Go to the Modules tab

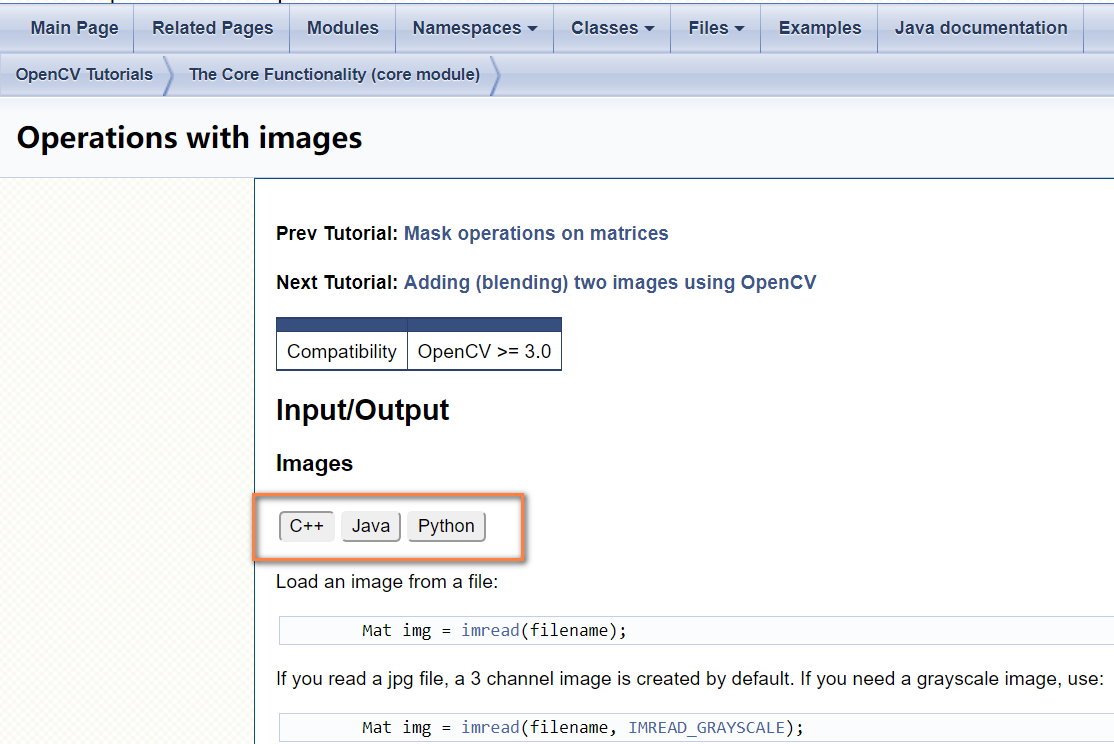(342, 28)
